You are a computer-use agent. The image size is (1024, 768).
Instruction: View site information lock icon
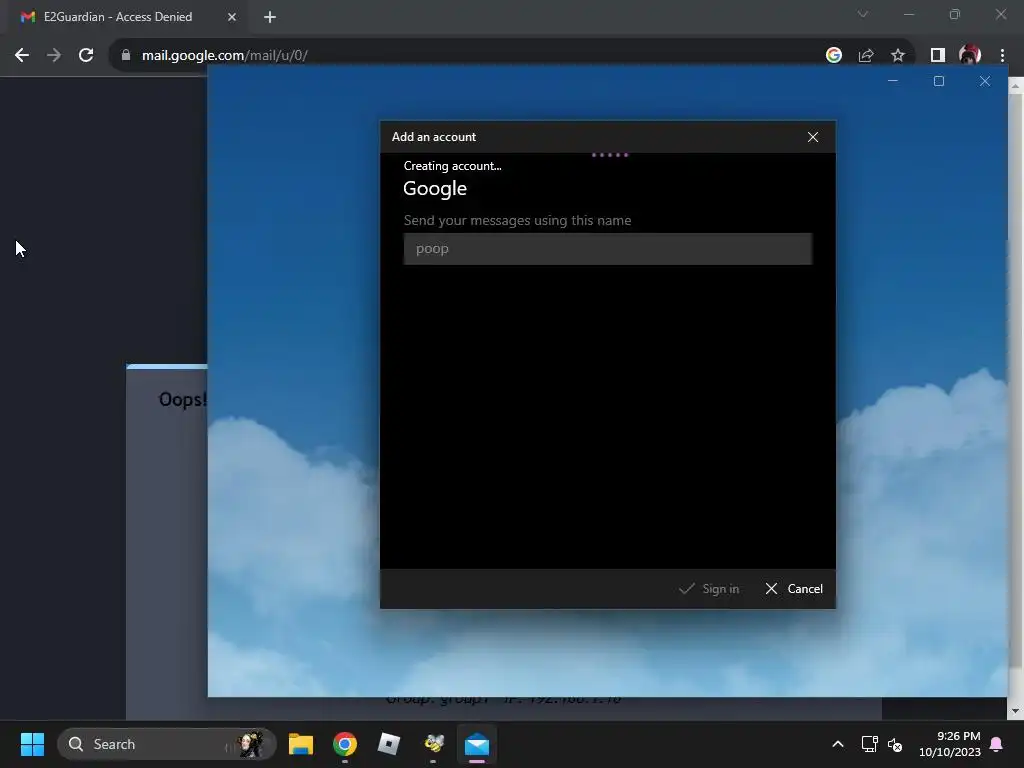(126, 56)
